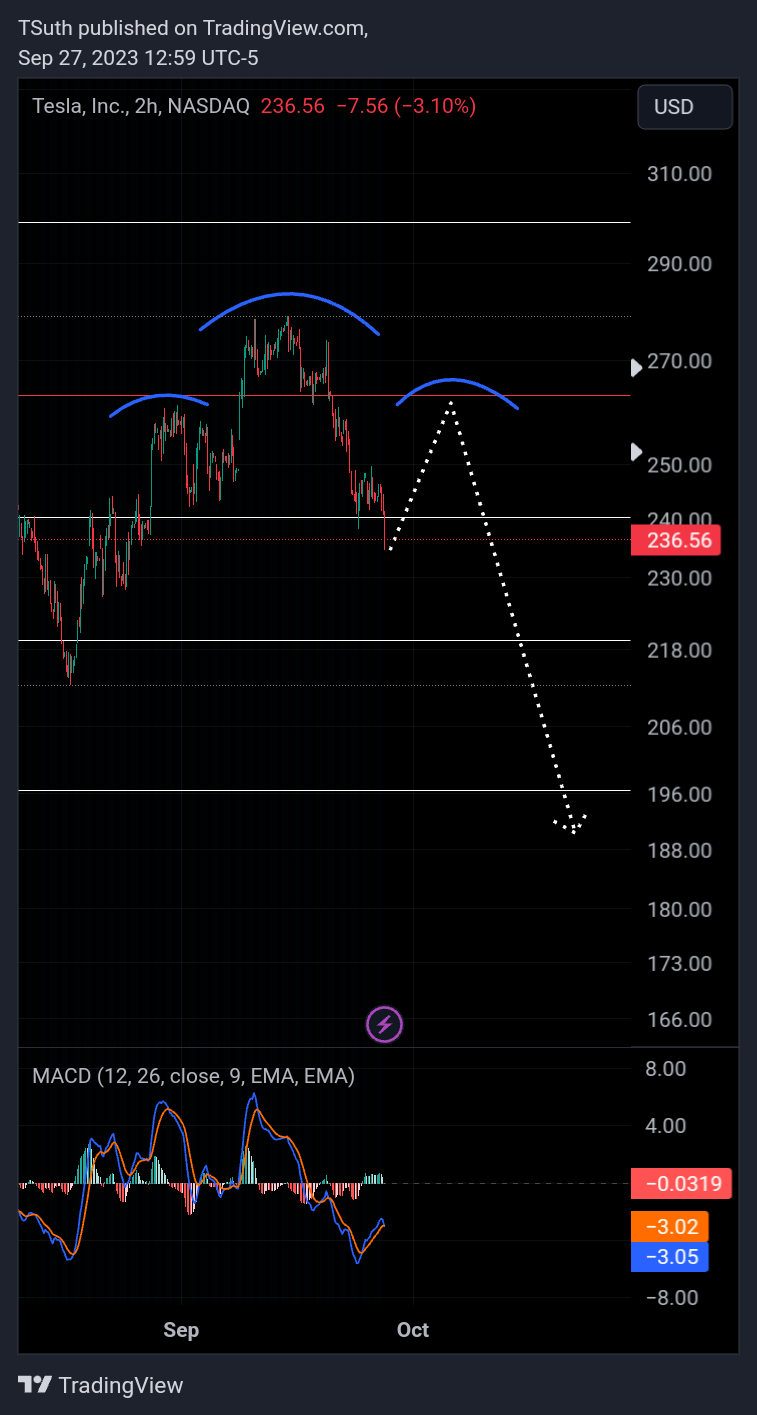Click the blue -3.05 MACD value label

coord(670,1257)
